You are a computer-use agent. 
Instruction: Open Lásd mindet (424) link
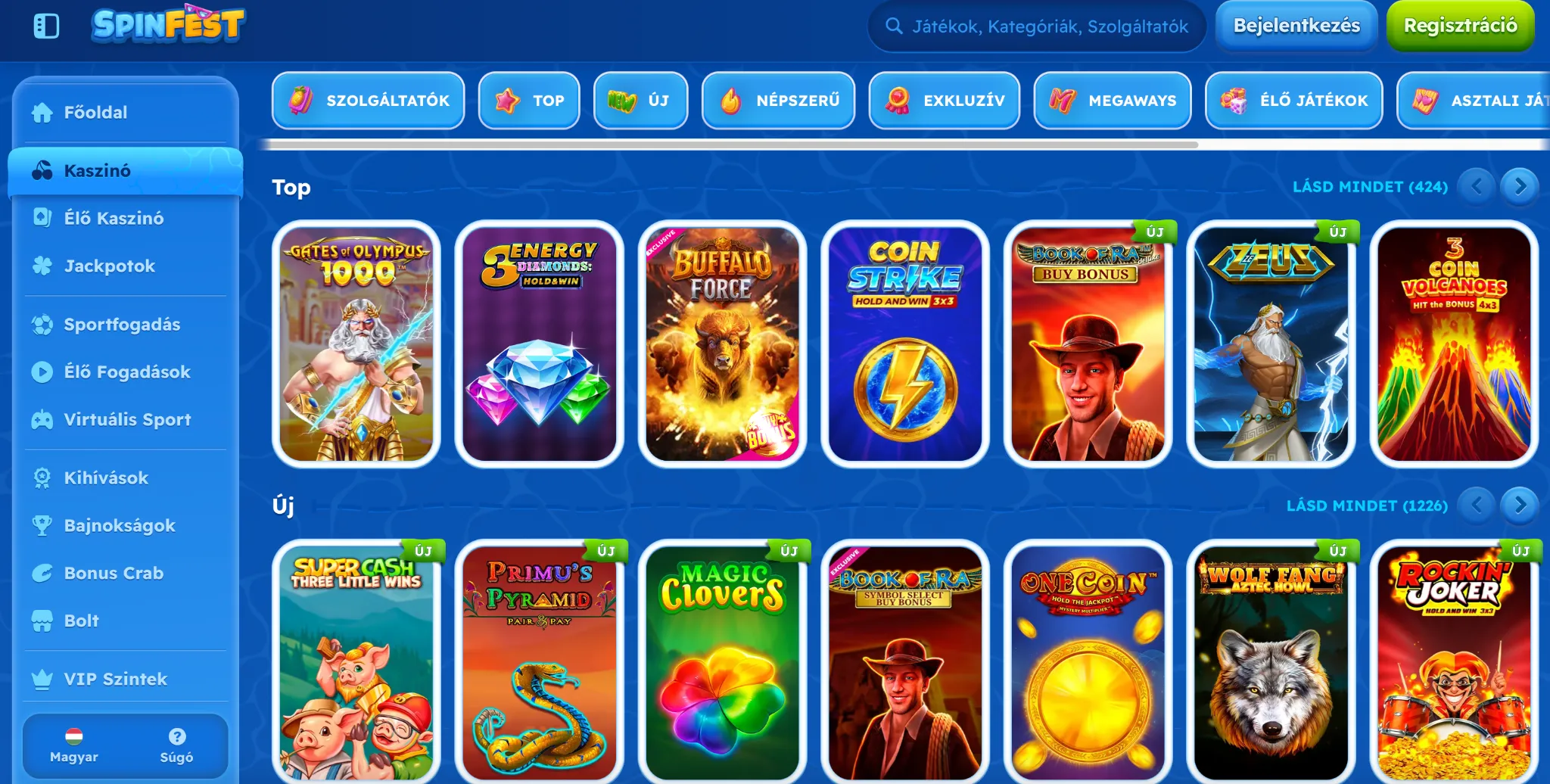point(1370,187)
